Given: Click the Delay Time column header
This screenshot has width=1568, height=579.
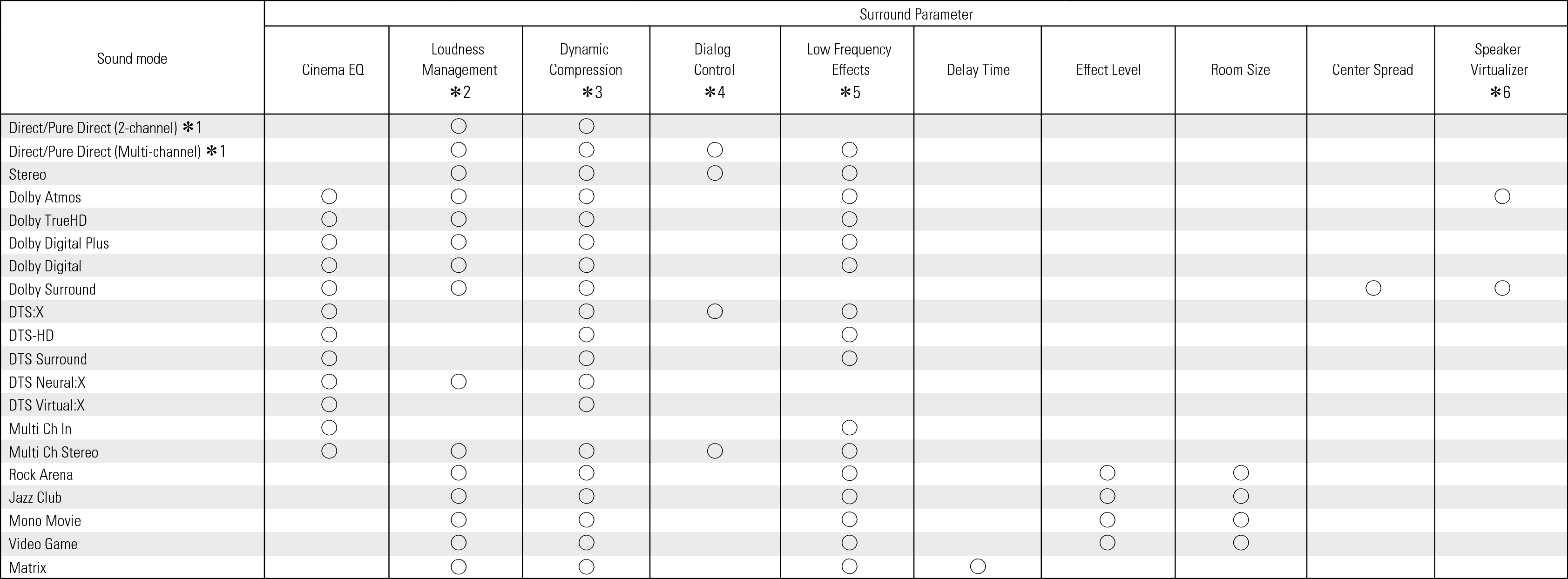Looking at the screenshot, I should point(978,70).
